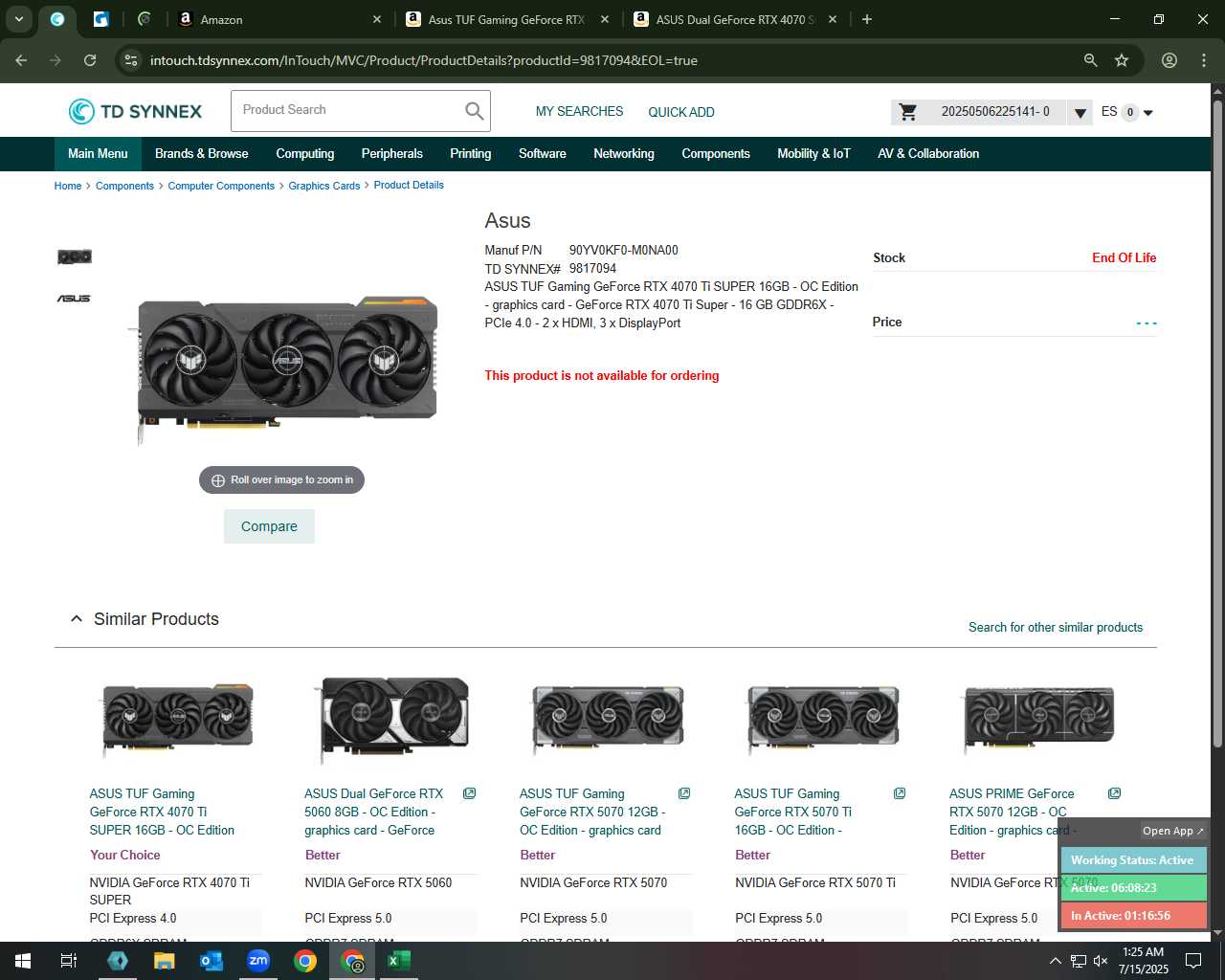Viewport: 1225px width, 980px height.
Task: Open the AV & Collaboration menu
Action: coord(928,153)
